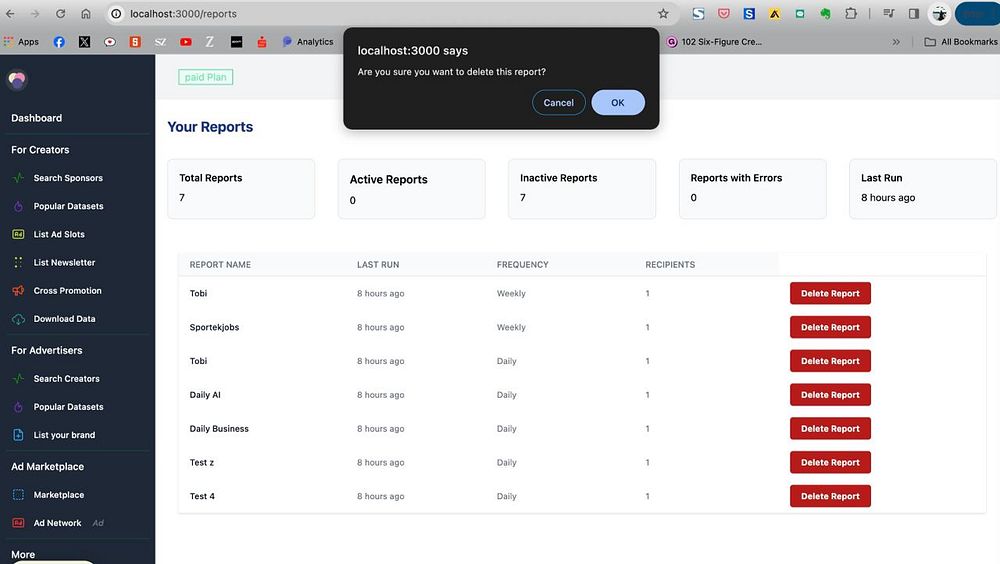Open the browser side panel icon
1000x564 pixels.
[x=913, y=13]
